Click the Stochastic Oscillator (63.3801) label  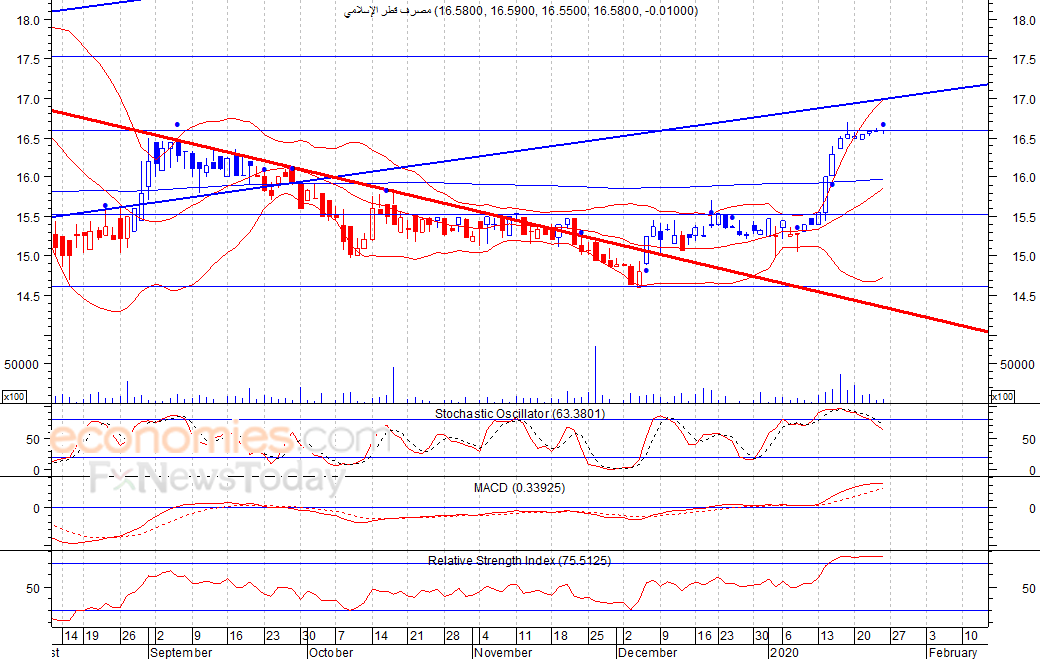[x=520, y=414]
